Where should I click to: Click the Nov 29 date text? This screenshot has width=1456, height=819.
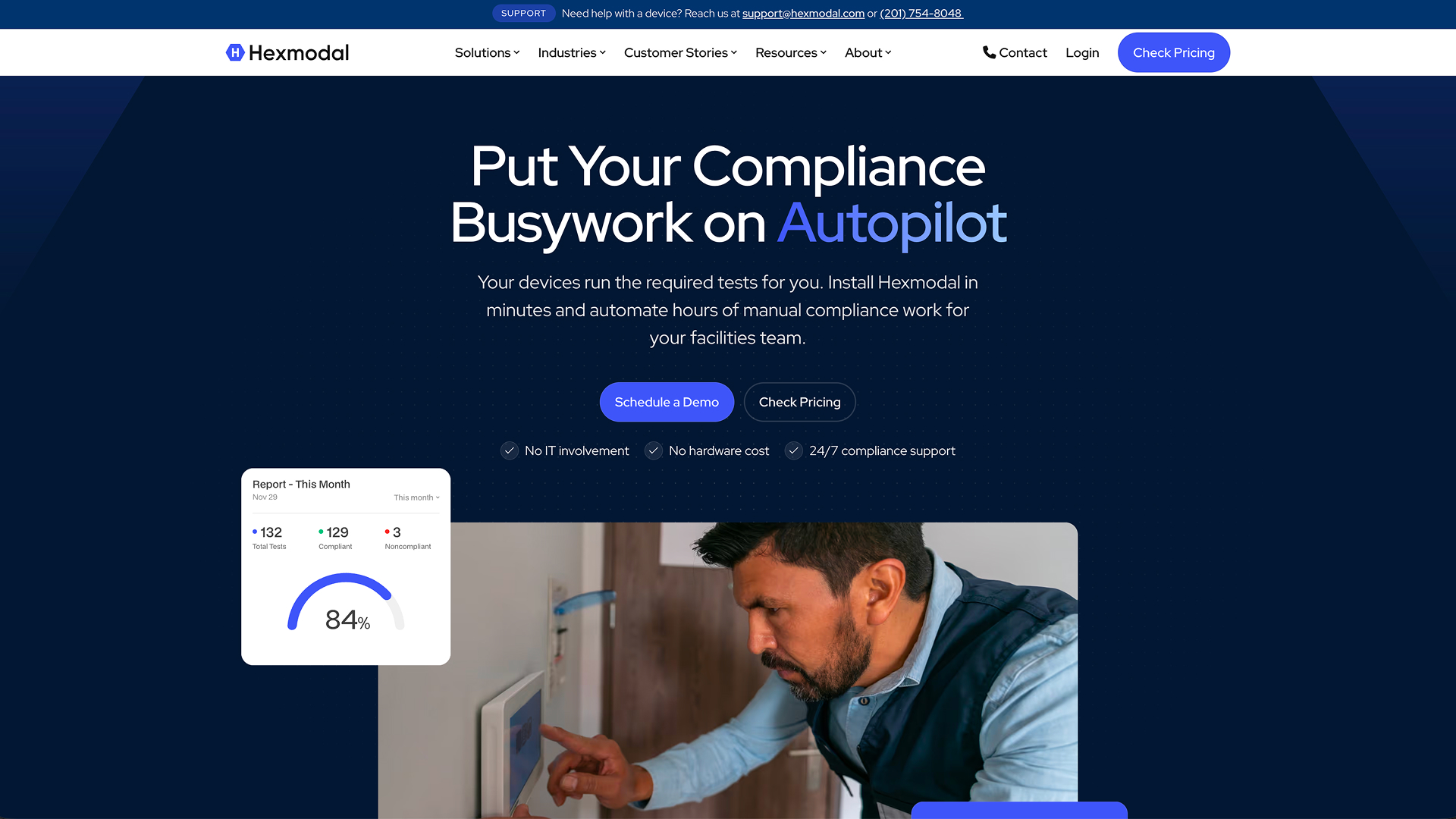click(x=265, y=497)
